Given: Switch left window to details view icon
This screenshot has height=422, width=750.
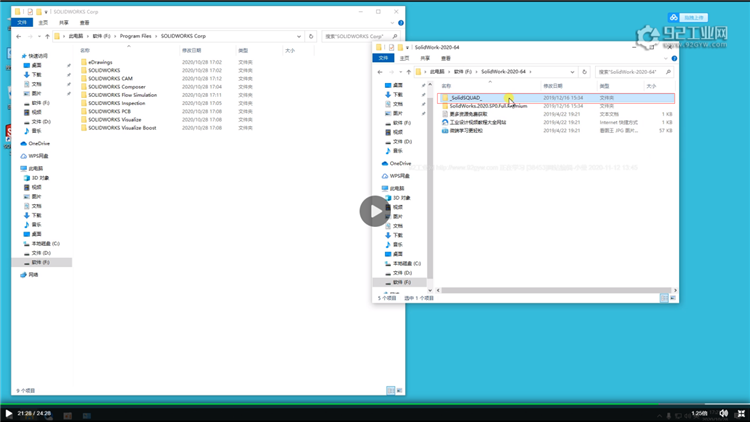Looking at the screenshot, I should click(391, 390).
